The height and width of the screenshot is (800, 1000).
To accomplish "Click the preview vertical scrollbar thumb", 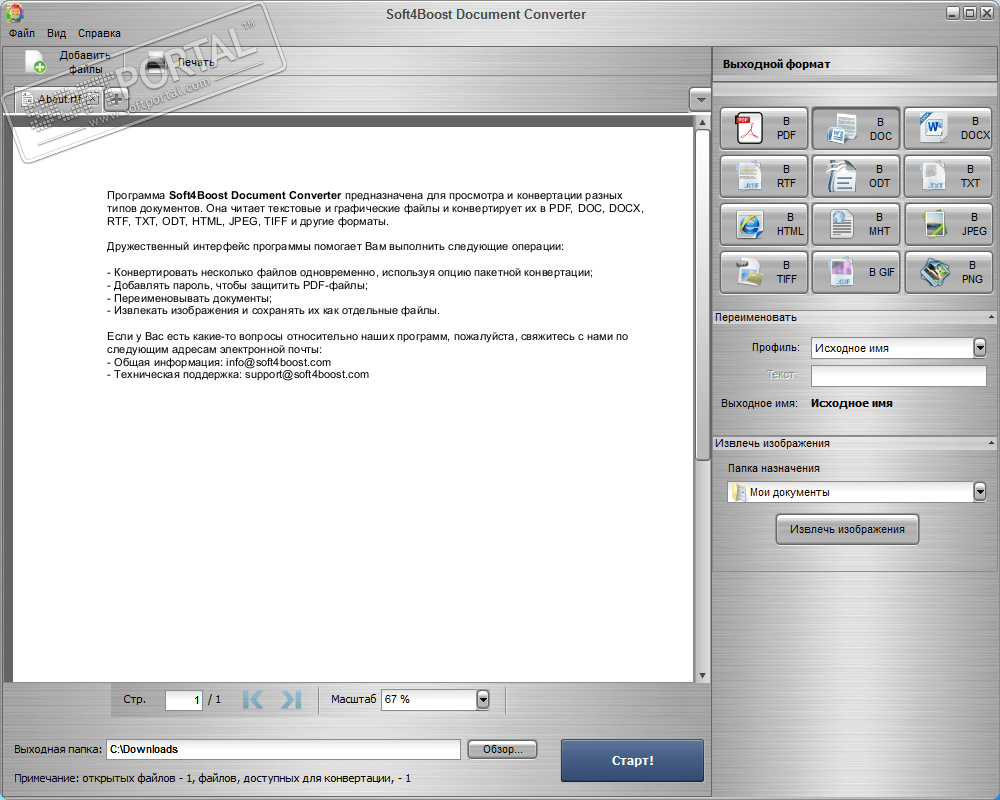I will click(x=702, y=295).
